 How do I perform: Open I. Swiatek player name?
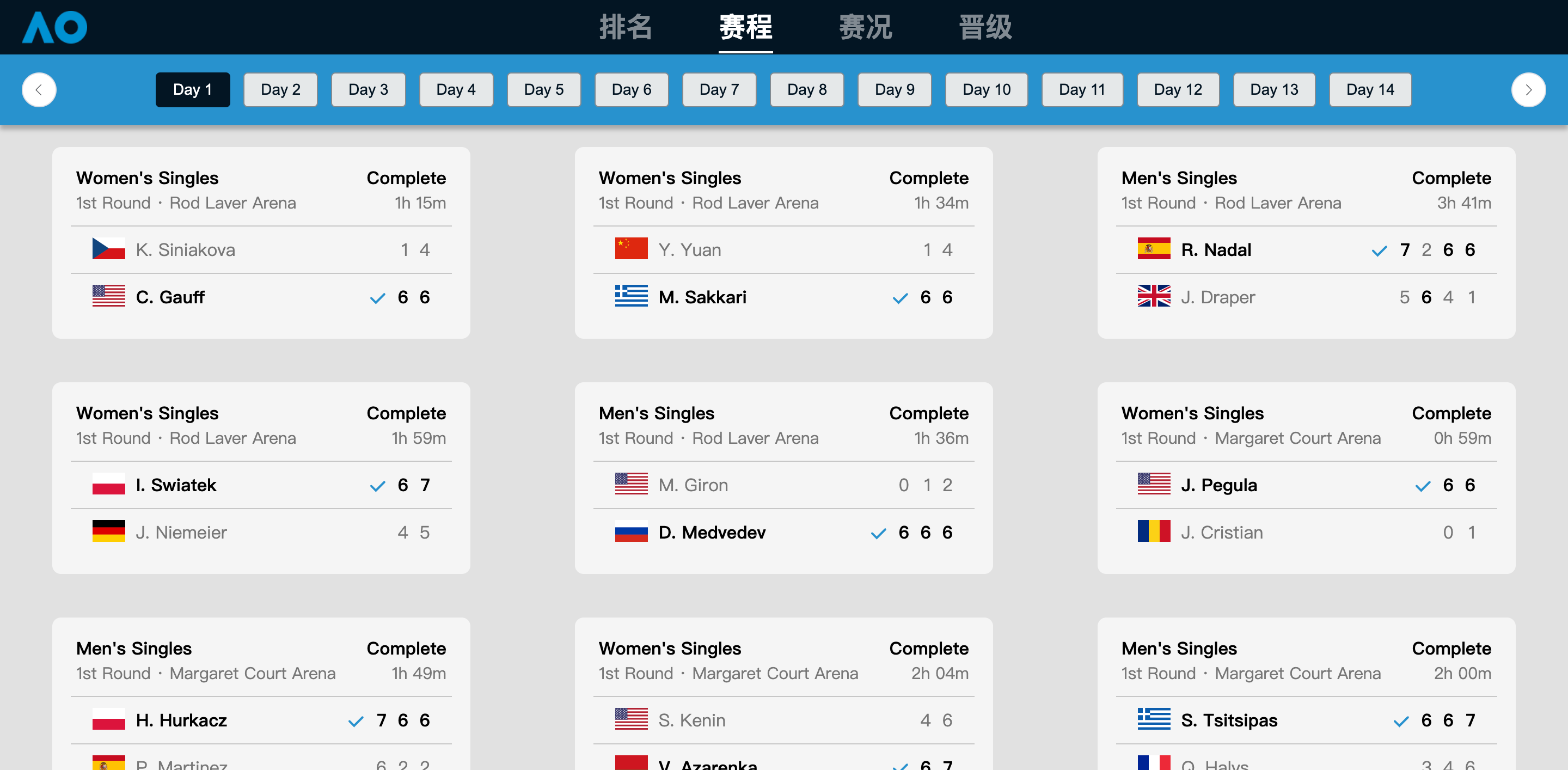[176, 485]
